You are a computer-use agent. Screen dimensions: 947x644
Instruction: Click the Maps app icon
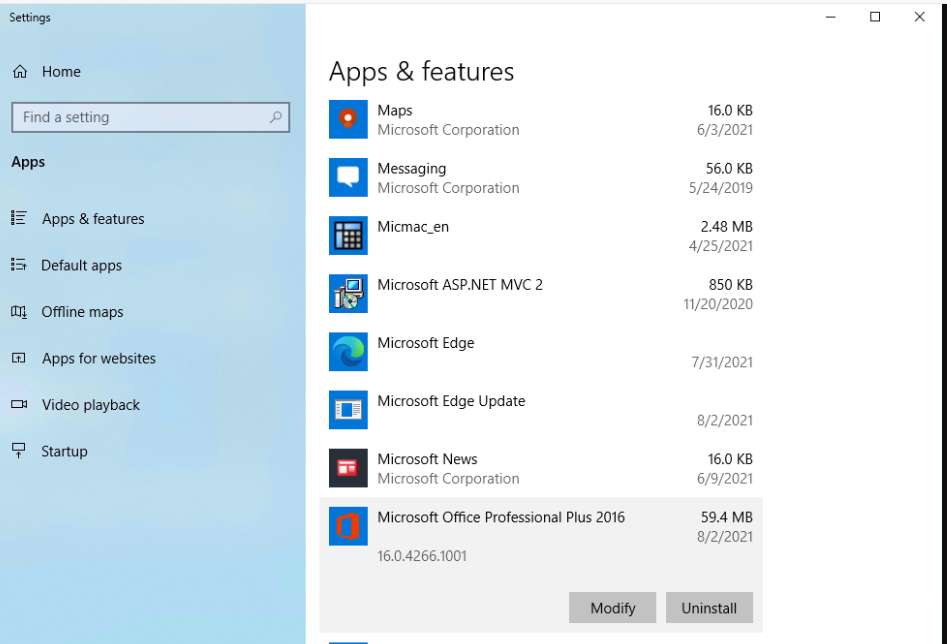point(348,120)
